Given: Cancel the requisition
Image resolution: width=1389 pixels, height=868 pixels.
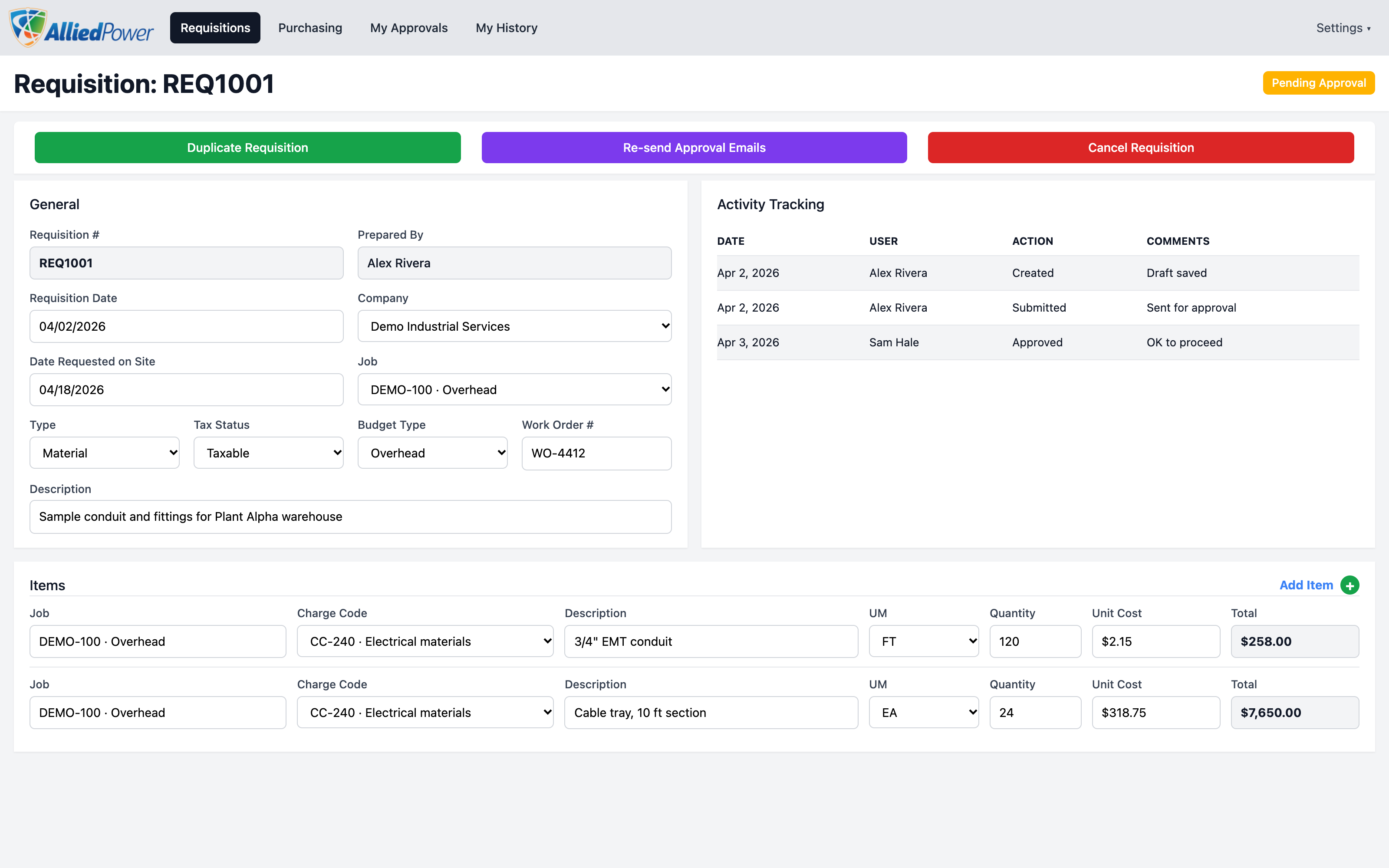Looking at the screenshot, I should (1140, 148).
